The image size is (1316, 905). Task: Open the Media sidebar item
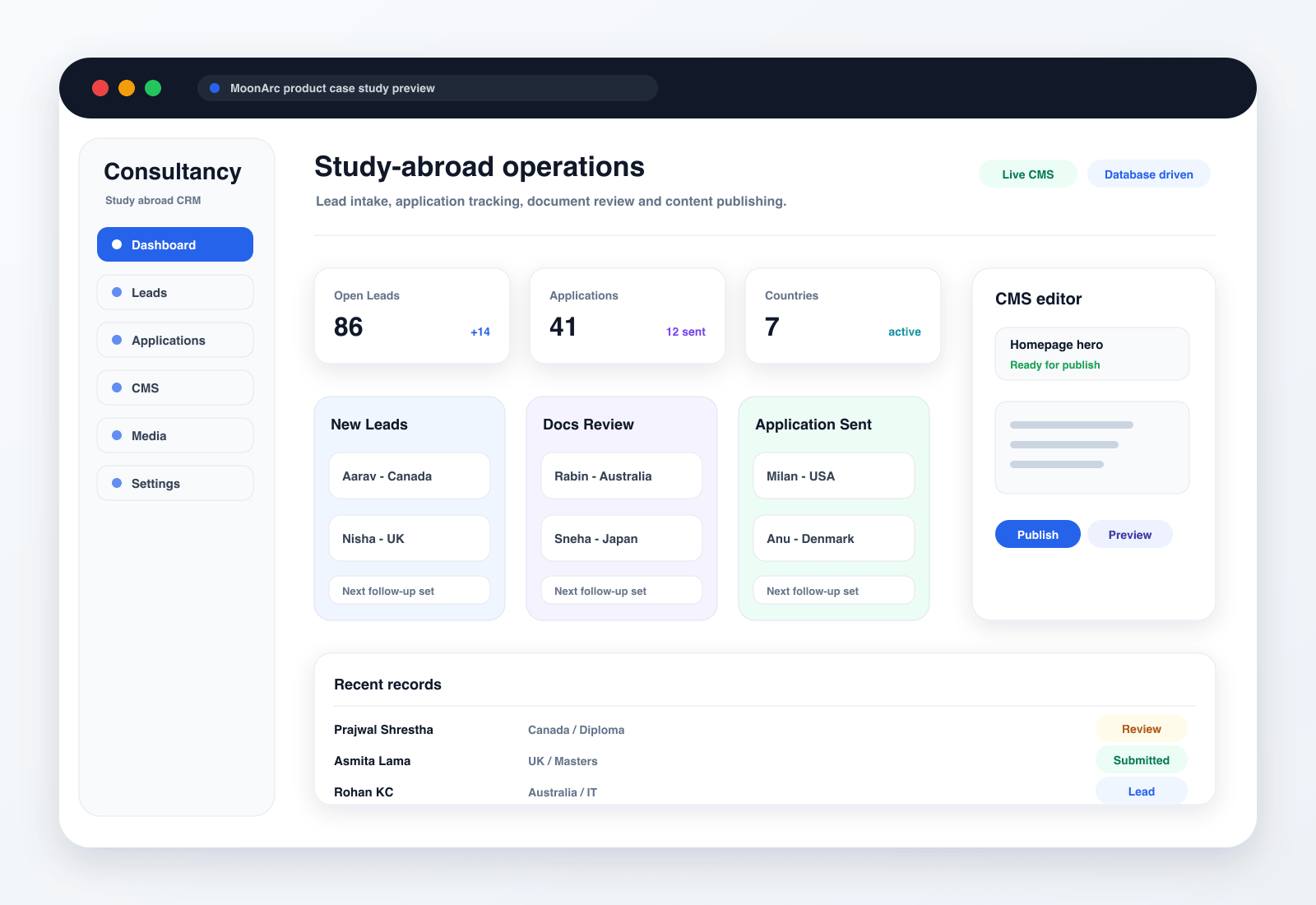175,435
